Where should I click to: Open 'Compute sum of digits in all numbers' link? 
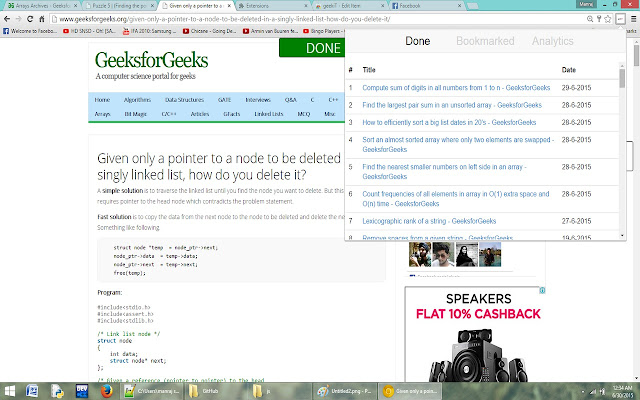pyautogui.click(x=456, y=88)
